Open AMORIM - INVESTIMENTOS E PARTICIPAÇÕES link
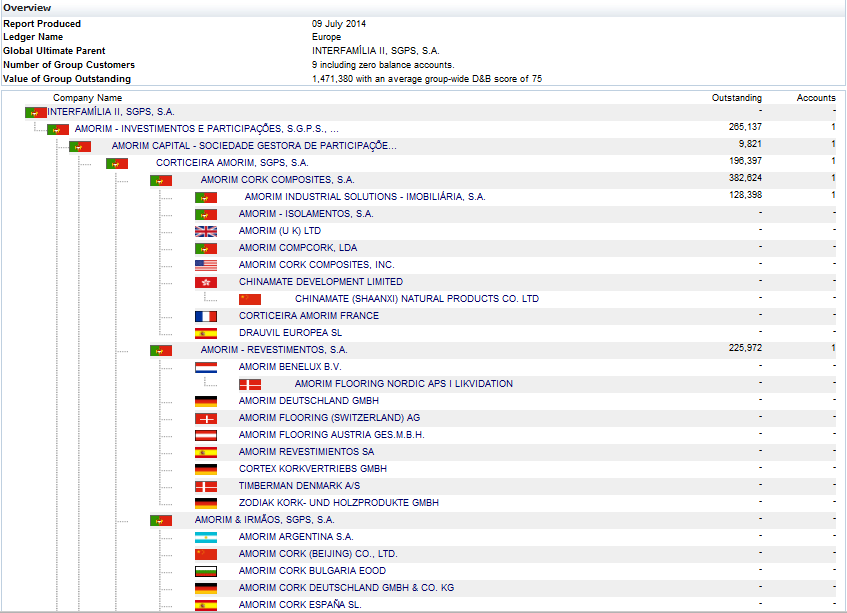 [207, 129]
